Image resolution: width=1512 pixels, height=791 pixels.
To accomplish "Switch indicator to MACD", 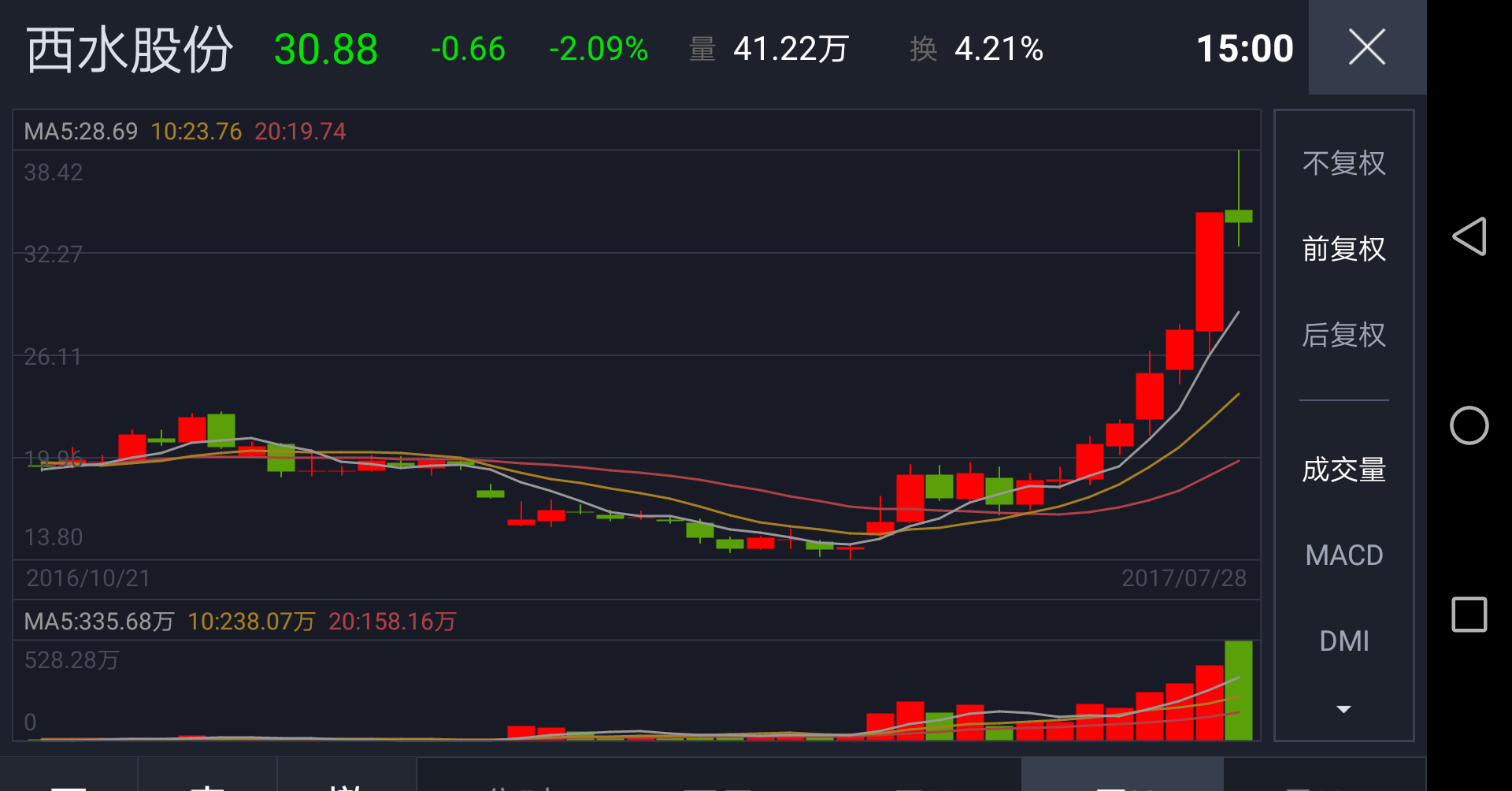I will pyautogui.click(x=1343, y=555).
